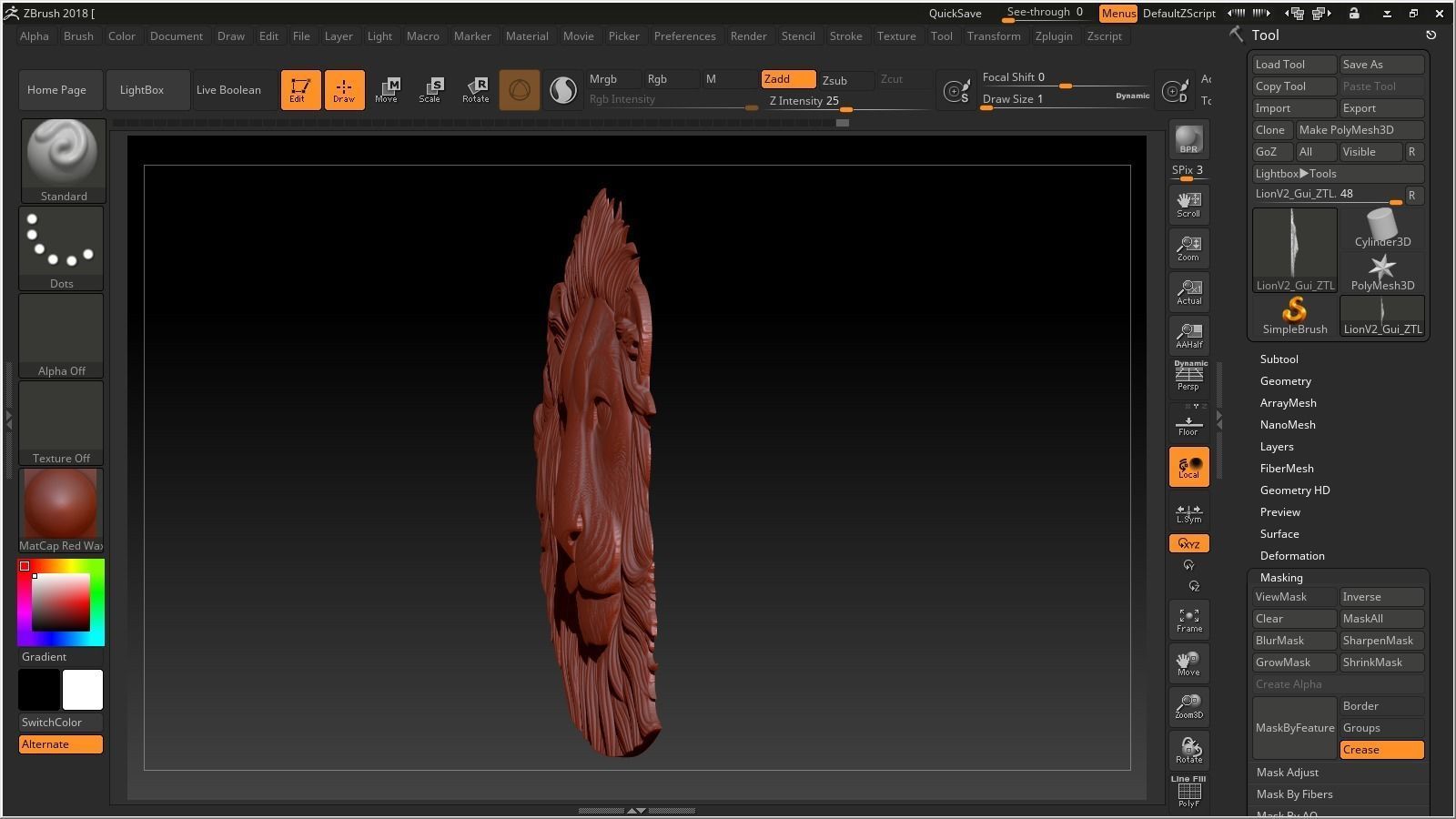Click the Load Tool button
Viewport: 1456px width, 819px height.
click(1294, 65)
